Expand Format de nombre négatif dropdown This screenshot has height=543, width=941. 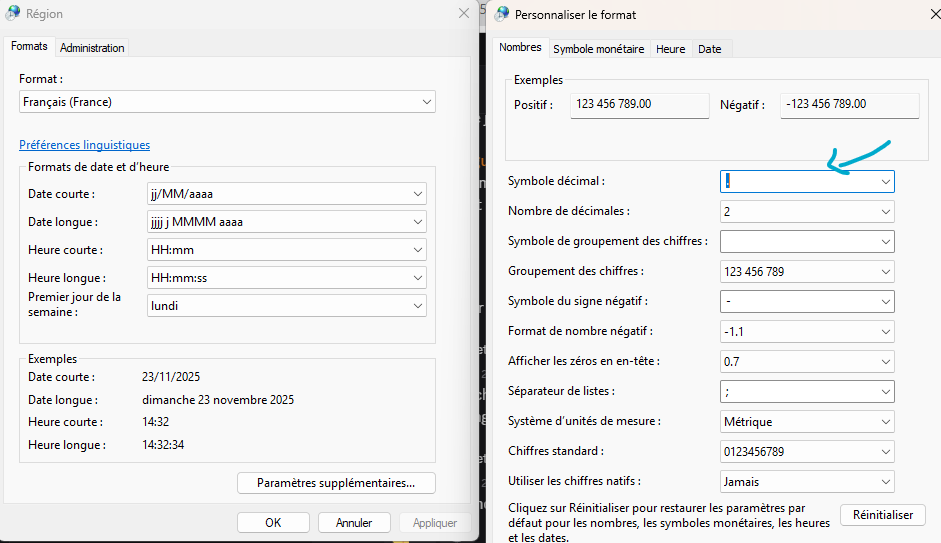pos(807,332)
